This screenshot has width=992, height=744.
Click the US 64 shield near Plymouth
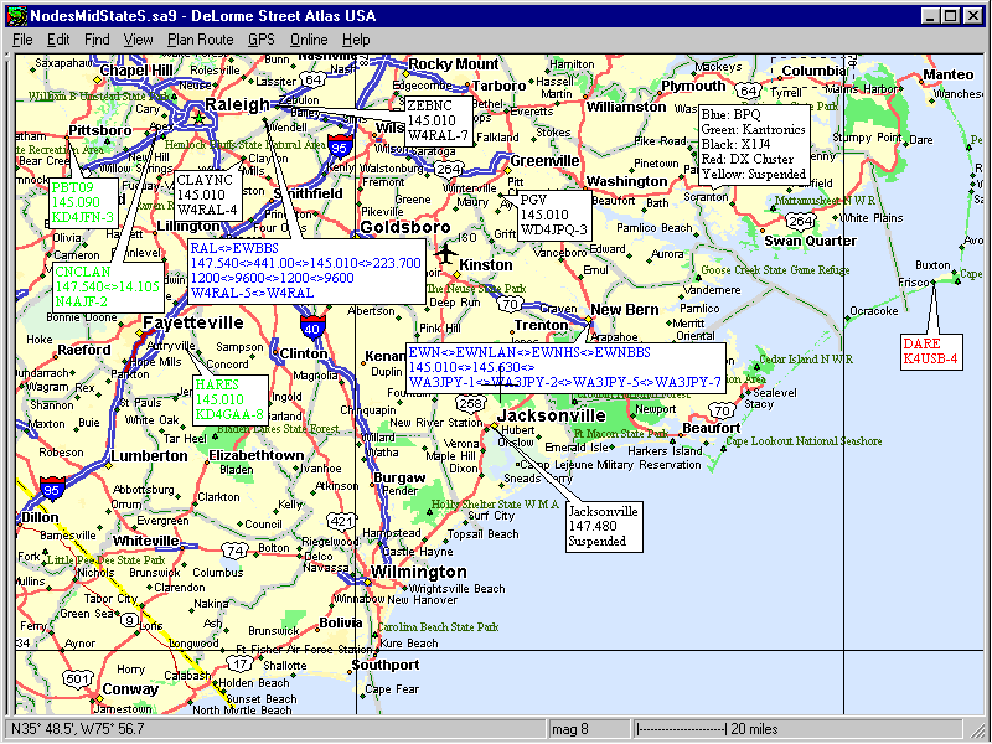(749, 91)
